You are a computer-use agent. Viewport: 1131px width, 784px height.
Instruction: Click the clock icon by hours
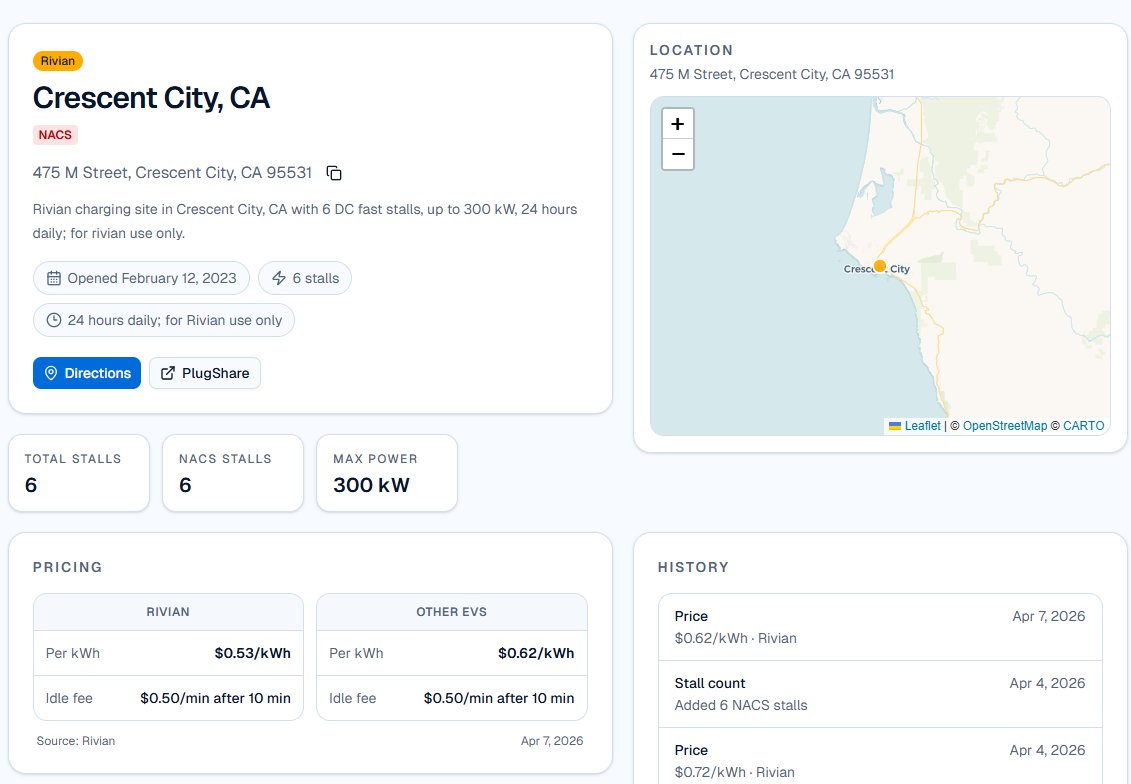coord(53,320)
